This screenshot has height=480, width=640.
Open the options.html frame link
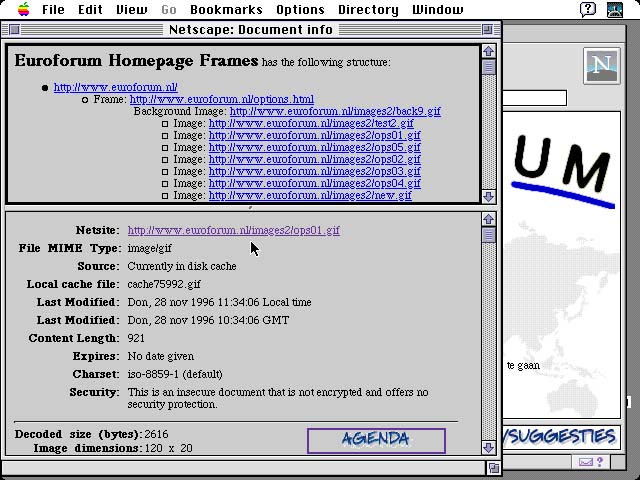[222, 99]
